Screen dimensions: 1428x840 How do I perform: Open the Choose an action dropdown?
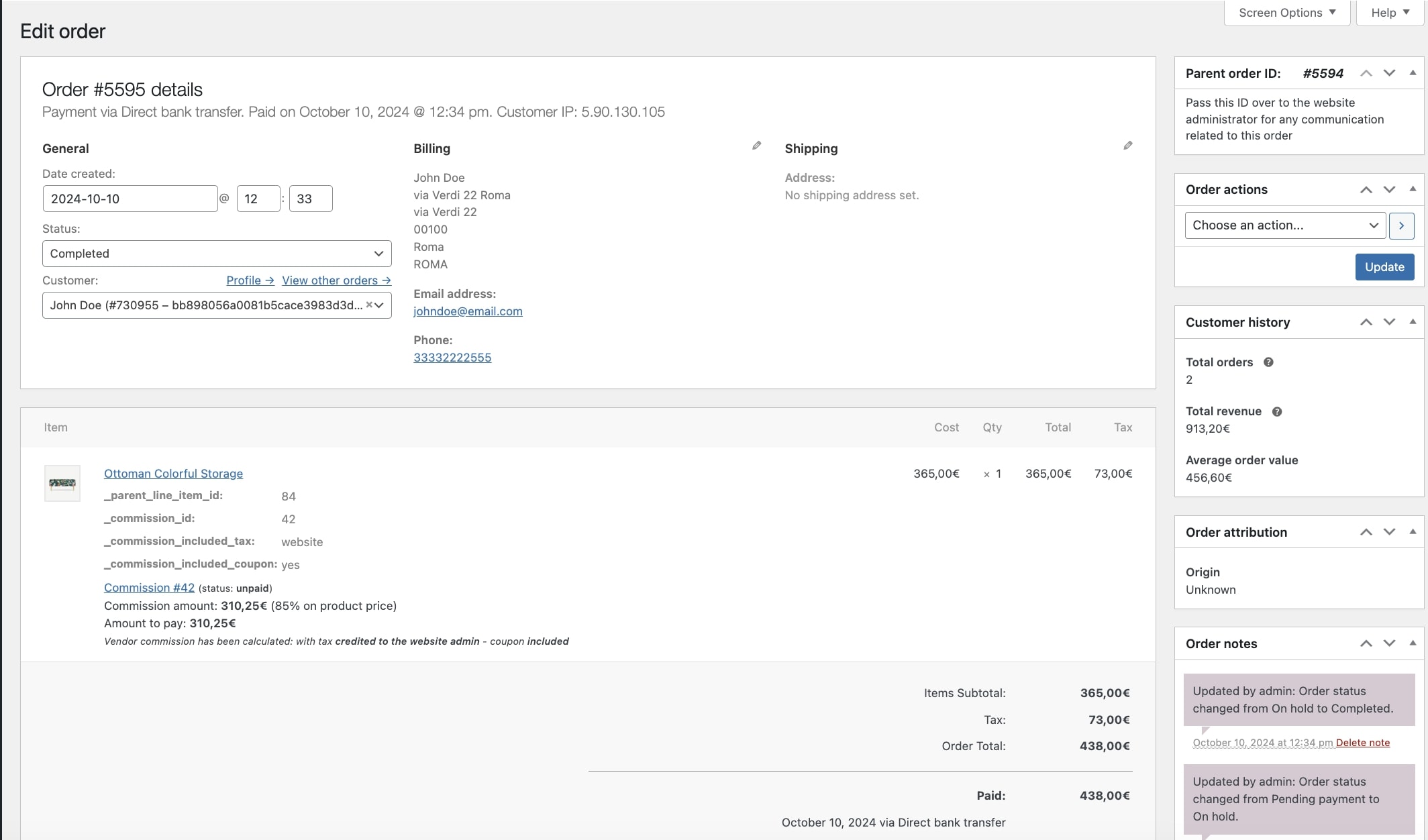click(1285, 225)
